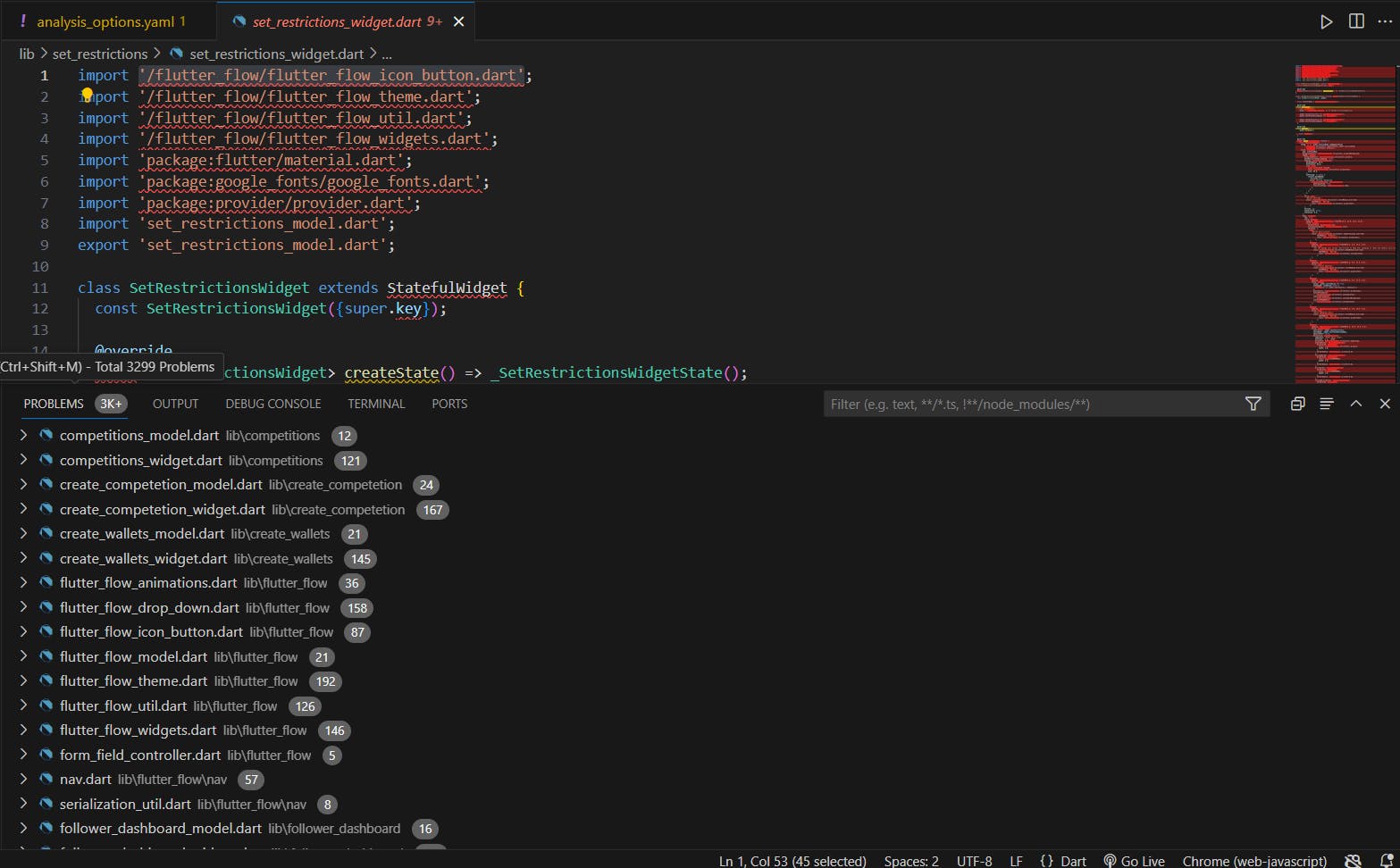Expand flutter_flow_theme.dart problem entries
Viewport: 1400px width, 868px height.
[x=23, y=680]
